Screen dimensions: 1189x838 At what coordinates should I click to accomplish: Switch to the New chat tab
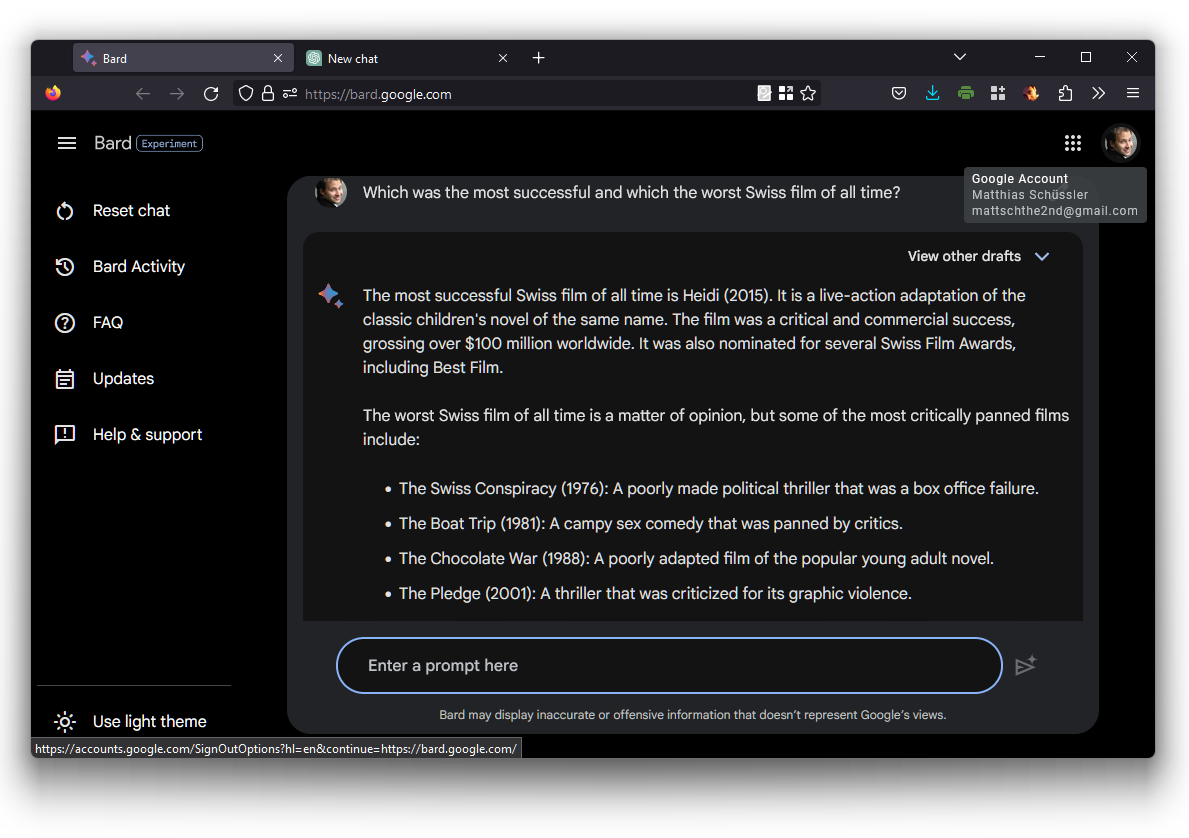tap(406, 58)
